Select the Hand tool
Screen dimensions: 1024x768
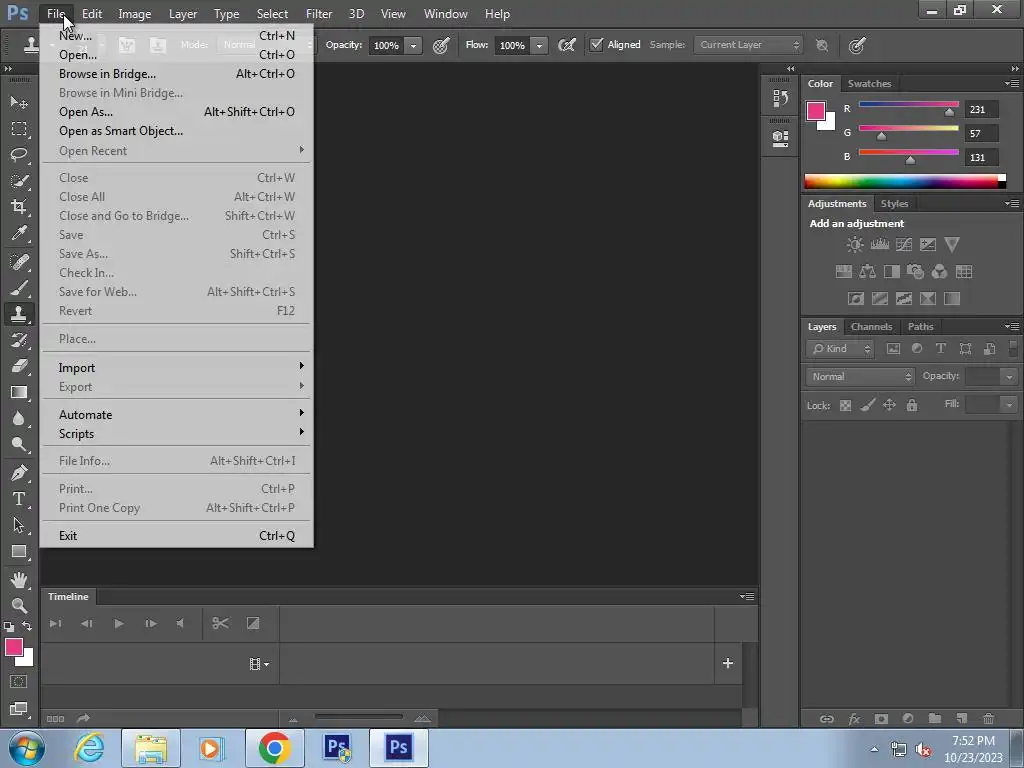pyautogui.click(x=19, y=579)
